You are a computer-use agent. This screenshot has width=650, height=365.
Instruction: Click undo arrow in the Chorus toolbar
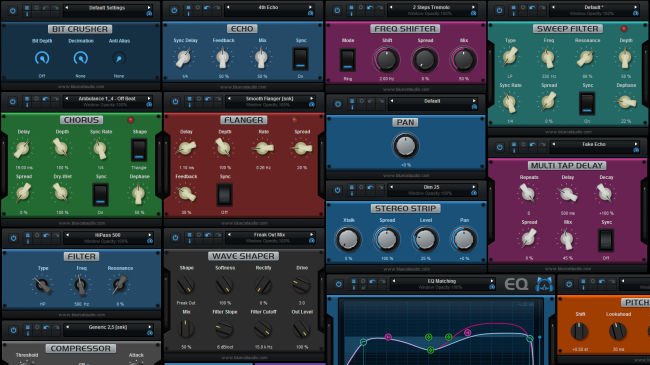(46, 99)
